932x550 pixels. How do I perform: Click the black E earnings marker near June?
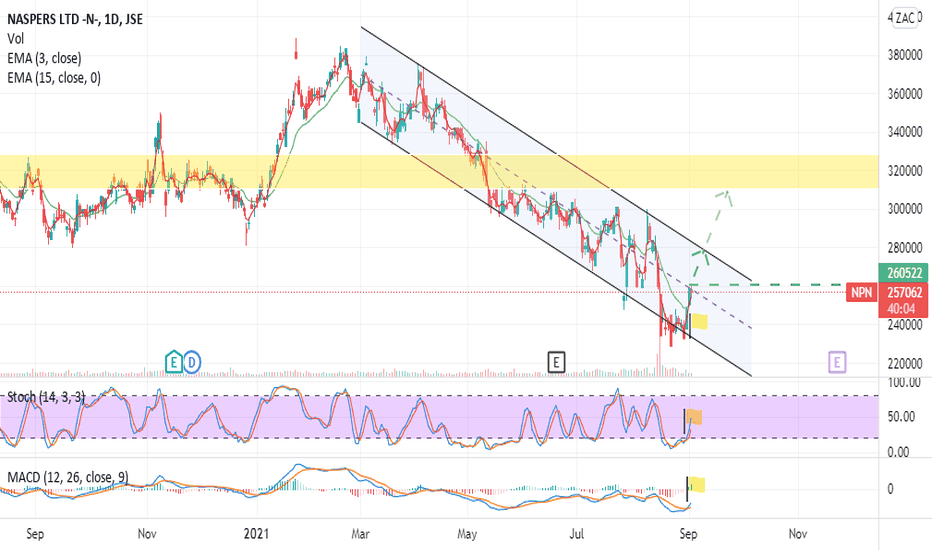[x=556, y=362]
